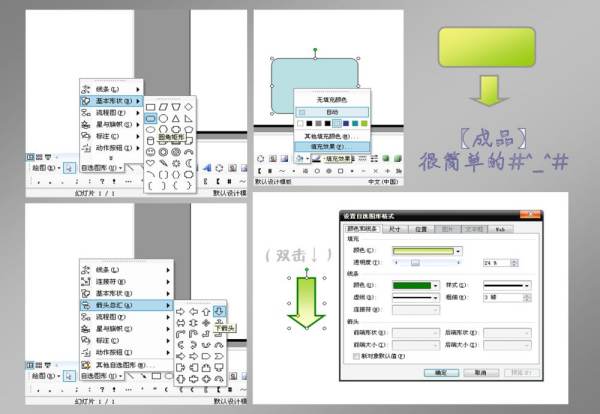600x414 pixels.
Task: Pick the plain rectangle in basic shapes gallery
Action: click(x=150, y=107)
